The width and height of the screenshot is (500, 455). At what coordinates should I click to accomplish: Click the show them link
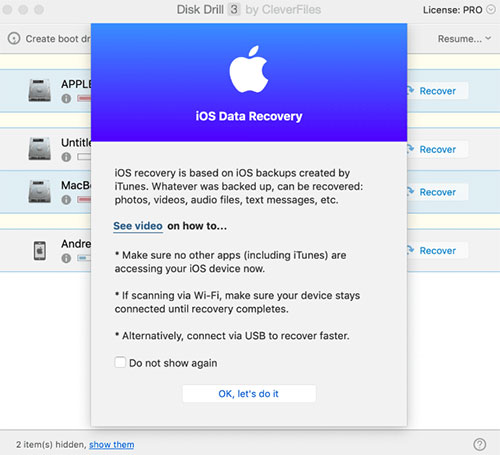click(x=112, y=445)
